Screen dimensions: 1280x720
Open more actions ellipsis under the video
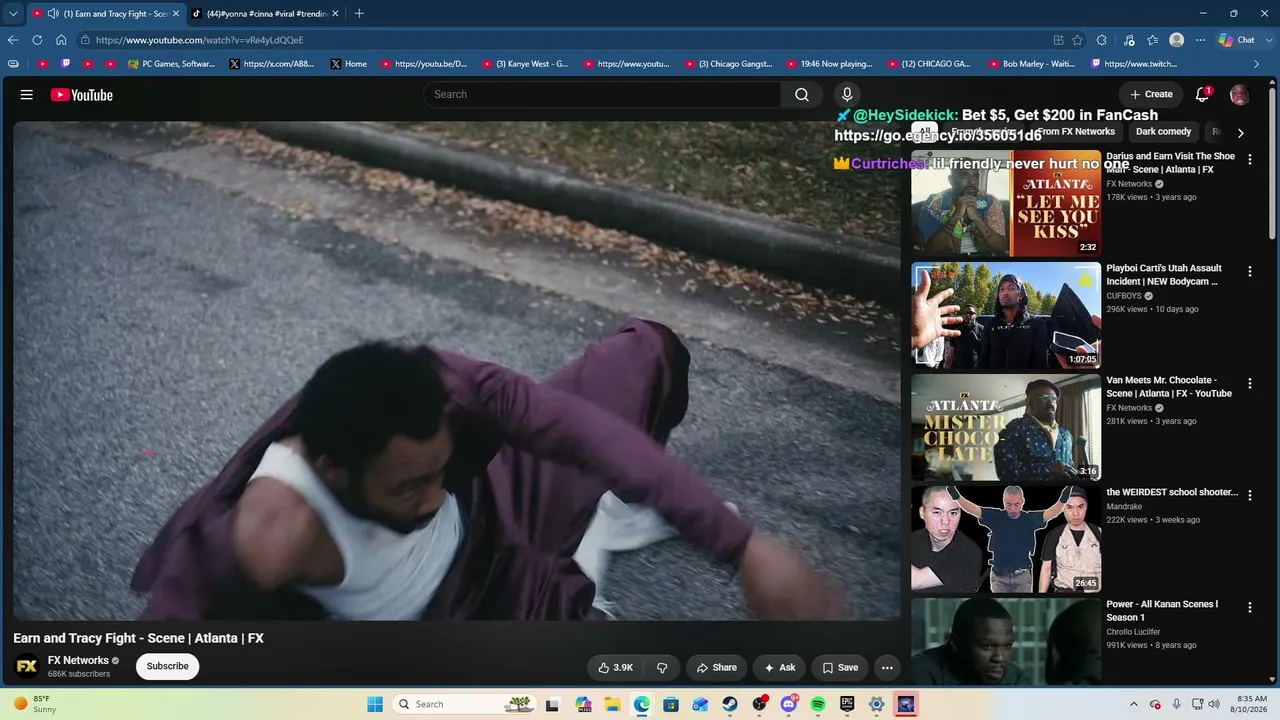[x=887, y=667]
